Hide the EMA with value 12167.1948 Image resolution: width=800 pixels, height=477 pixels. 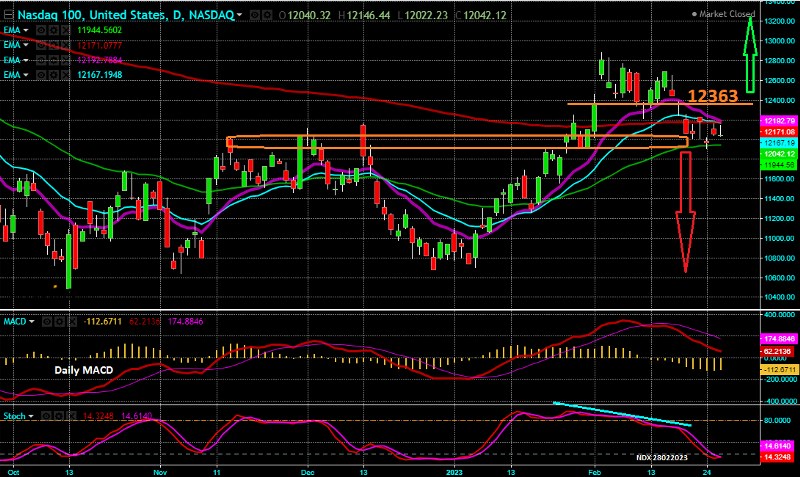pyautogui.click(x=42, y=75)
